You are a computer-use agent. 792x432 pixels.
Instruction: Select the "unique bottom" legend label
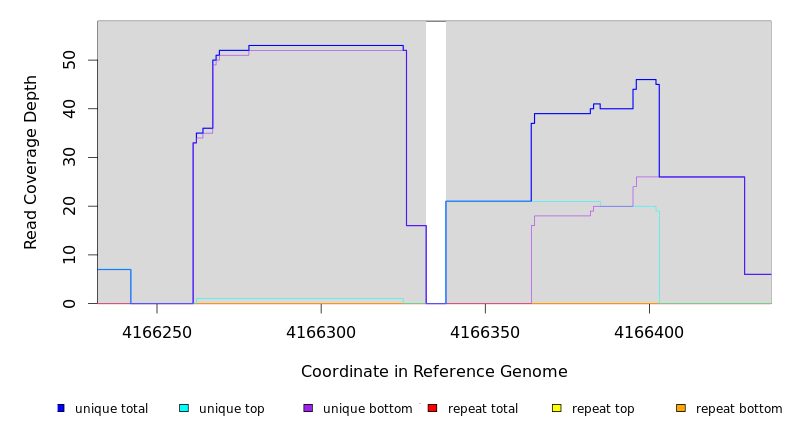[367, 409]
